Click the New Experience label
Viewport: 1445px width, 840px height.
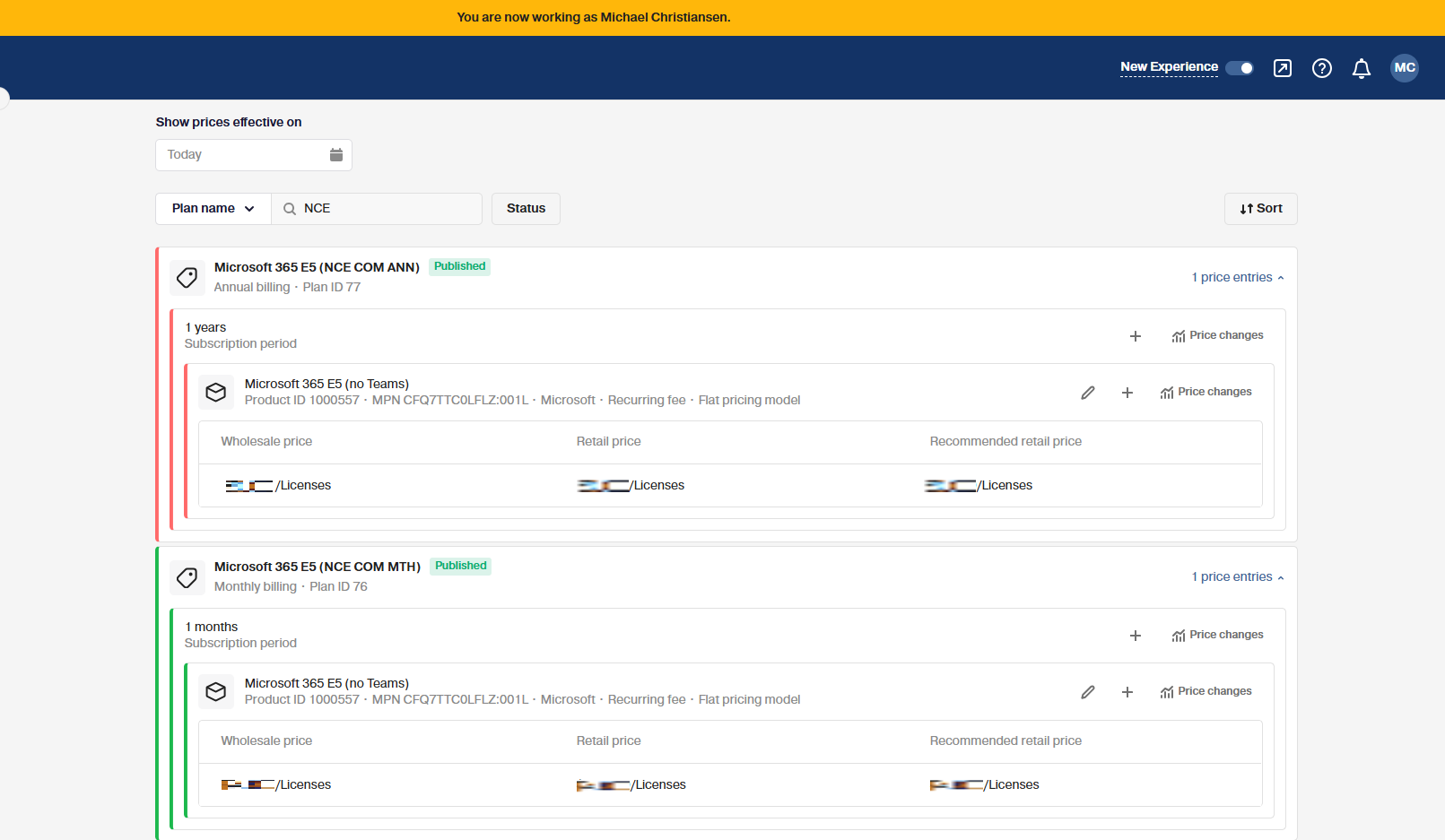click(1169, 67)
